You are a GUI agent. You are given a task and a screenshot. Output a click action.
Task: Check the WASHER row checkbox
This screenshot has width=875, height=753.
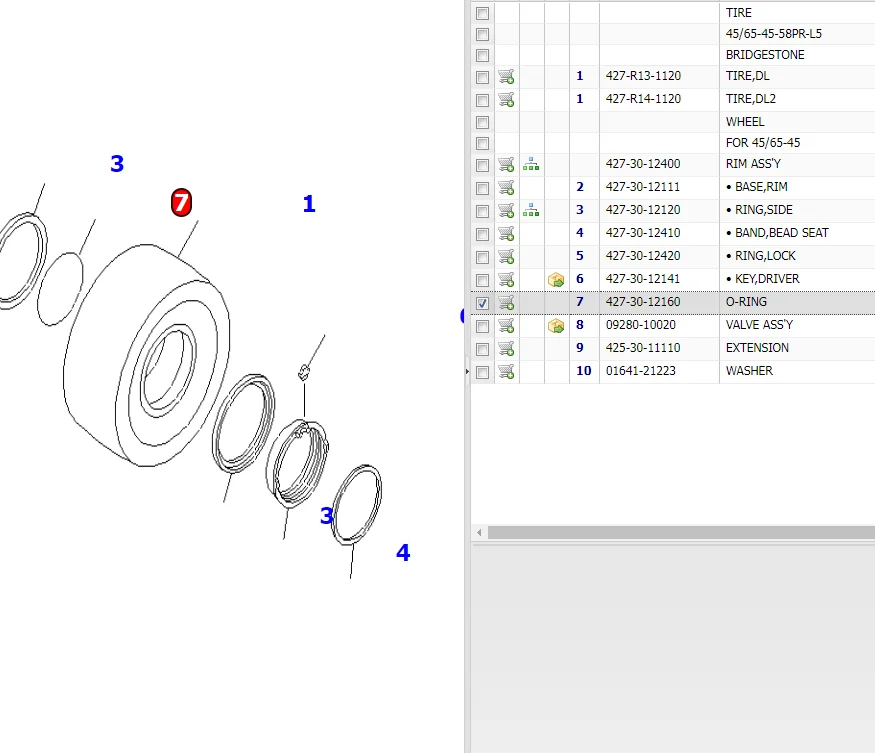click(x=482, y=372)
